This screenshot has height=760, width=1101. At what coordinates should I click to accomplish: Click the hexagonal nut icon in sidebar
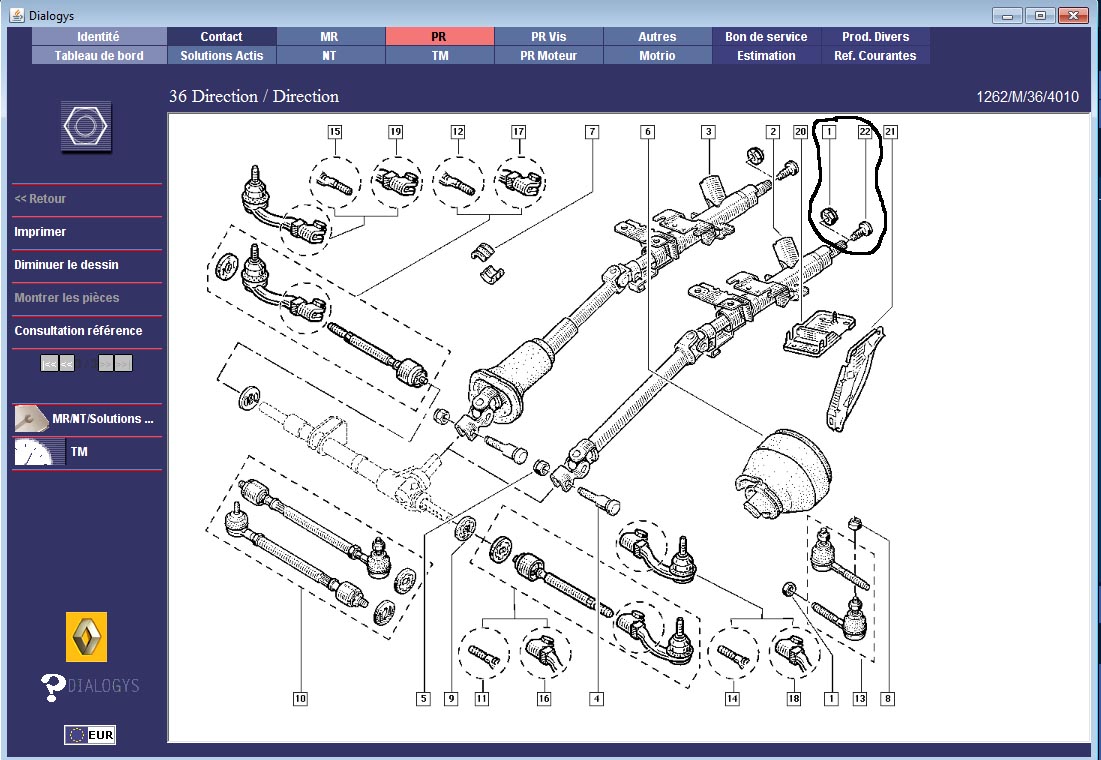(86, 127)
